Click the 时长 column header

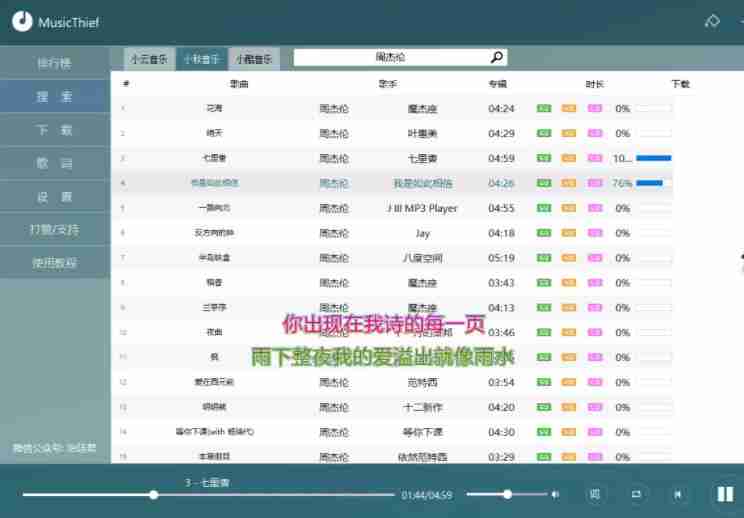click(x=595, y=84)
